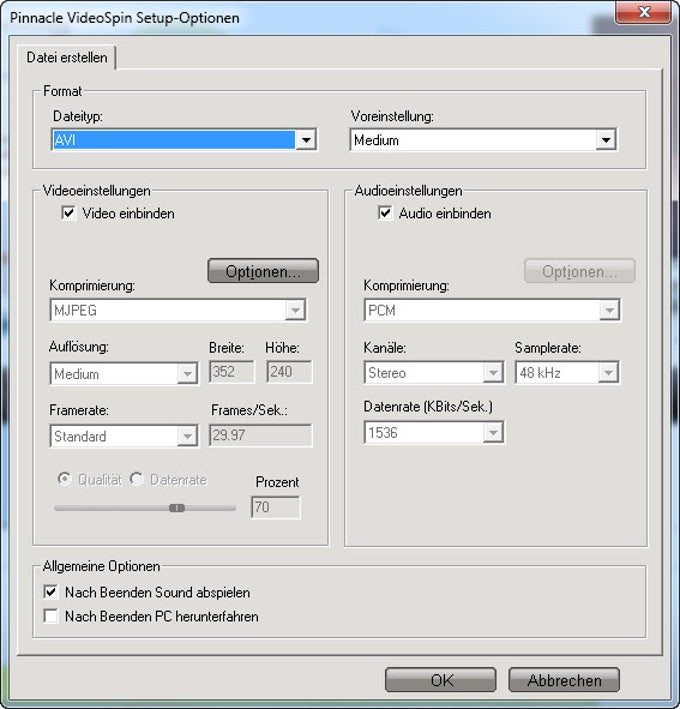The height and width of the screenshot is (709, 680).
Task: Open the PCM audio Komprimierung dropdown
Action: [x=492, y=310]
